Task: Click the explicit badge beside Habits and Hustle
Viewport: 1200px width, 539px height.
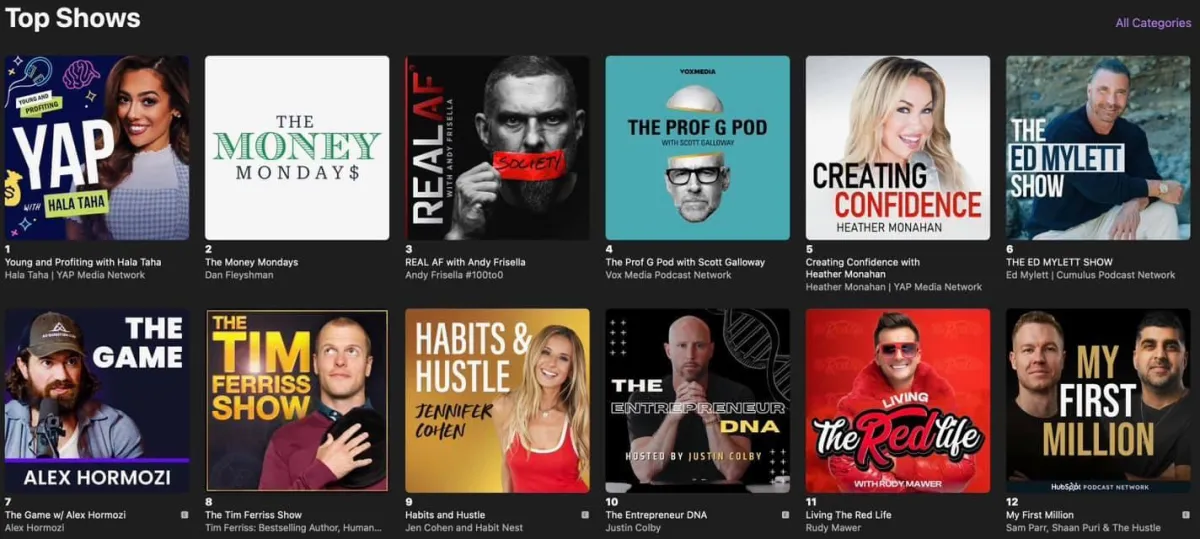Action: [585, 515]
